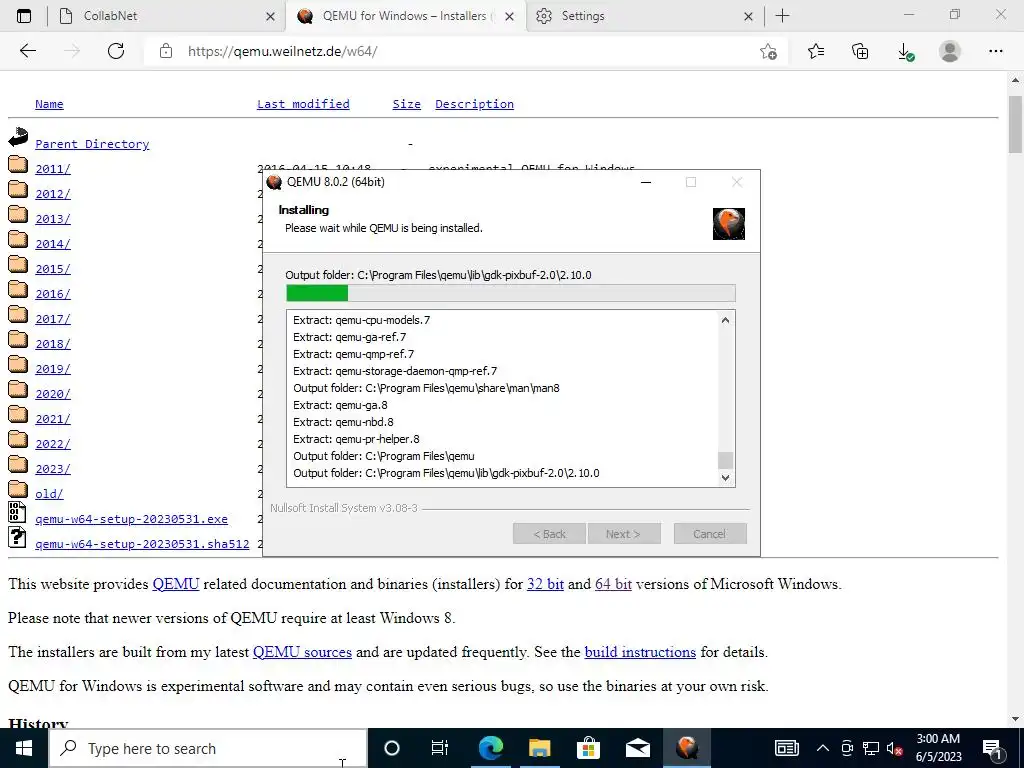
Task: Open Cortana circle icon on taskbar
Action: coord(392,748)
